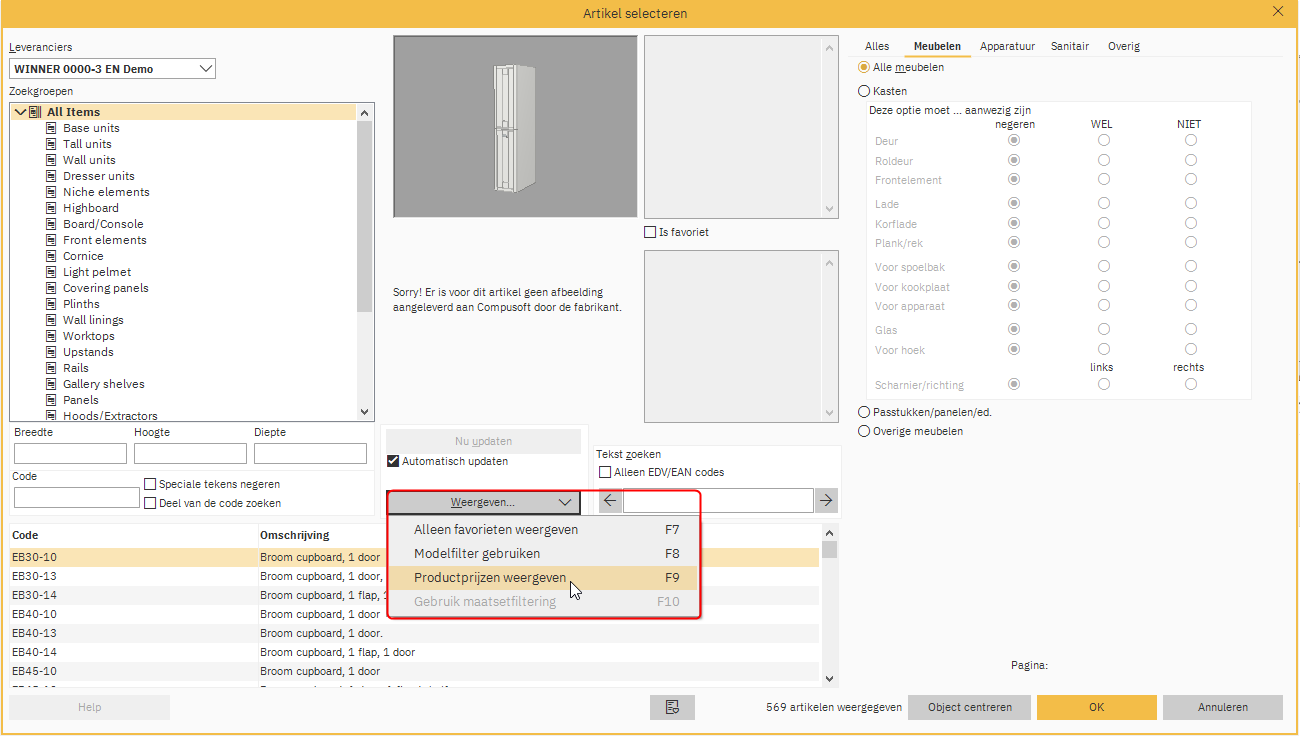
Task: Check the Is favoriet checkbox
Action: (x=648, y=231)
